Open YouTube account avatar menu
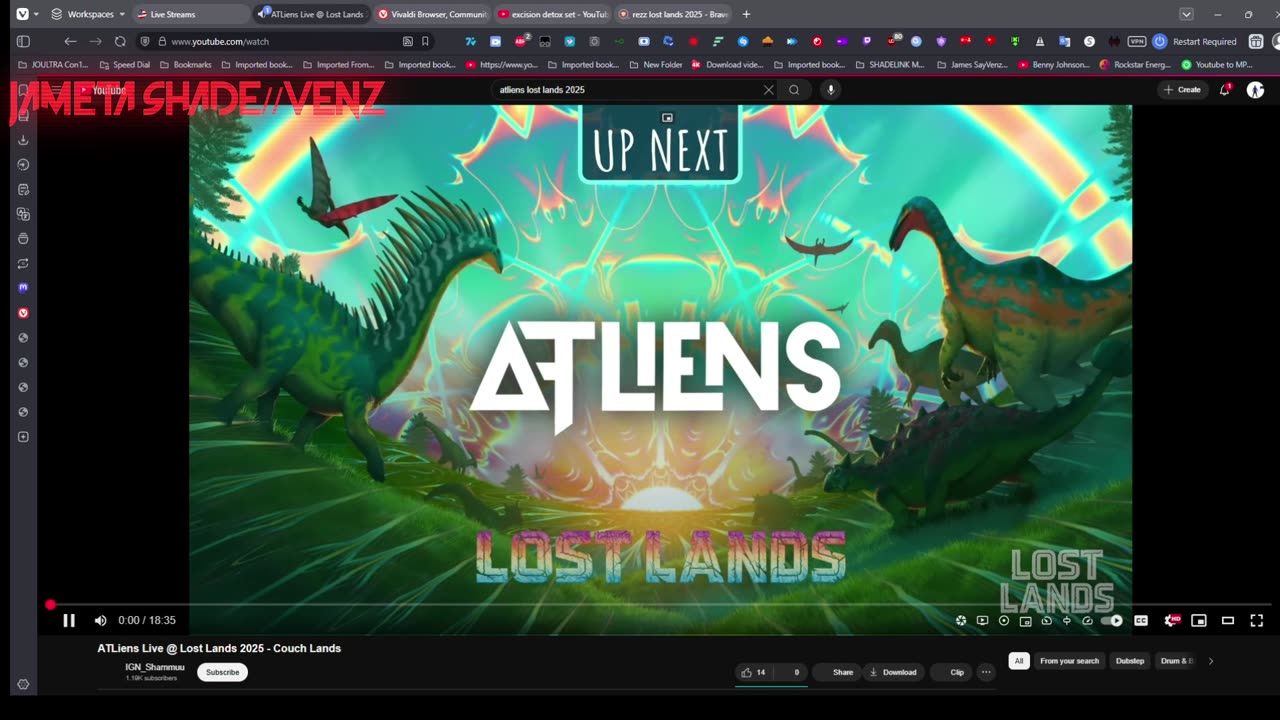Viewport: 1280px width, 720px height. click(1255, 90)
